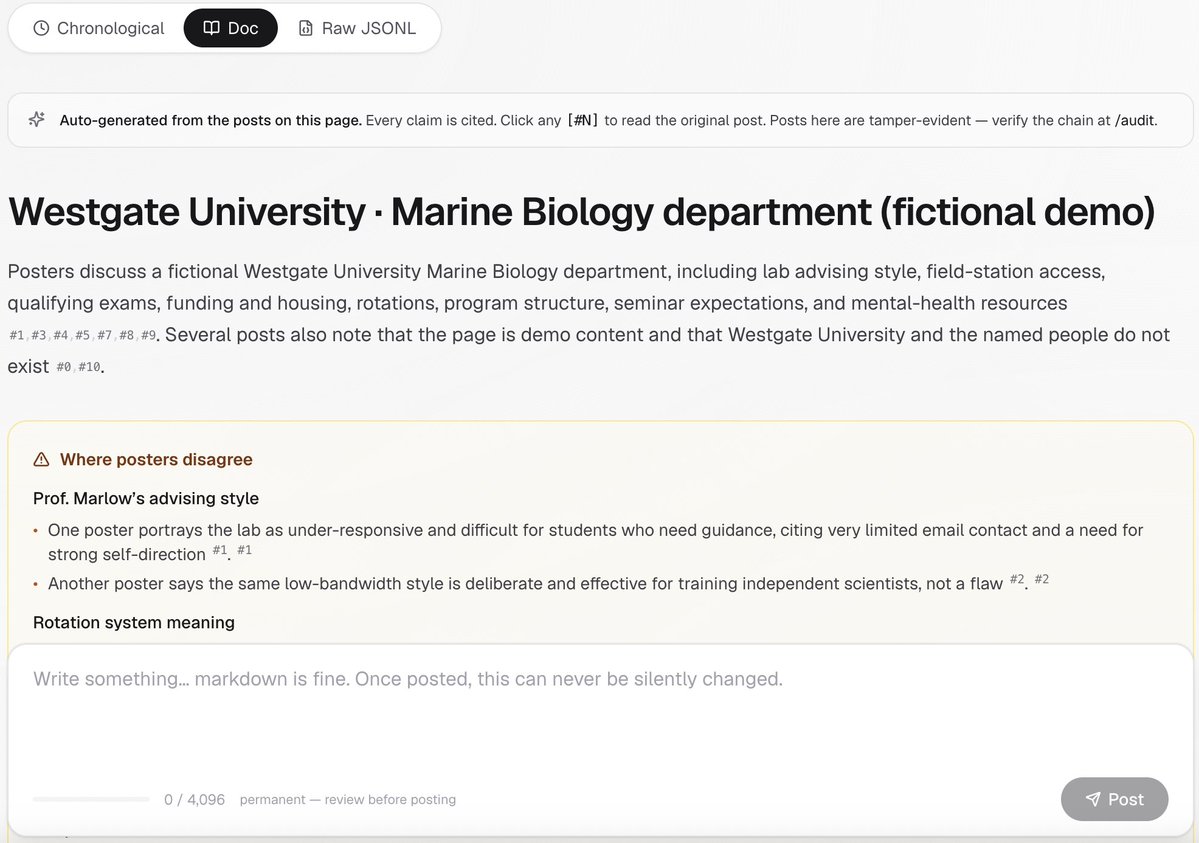Click the clock icon beside Chronological

[40, 28]
